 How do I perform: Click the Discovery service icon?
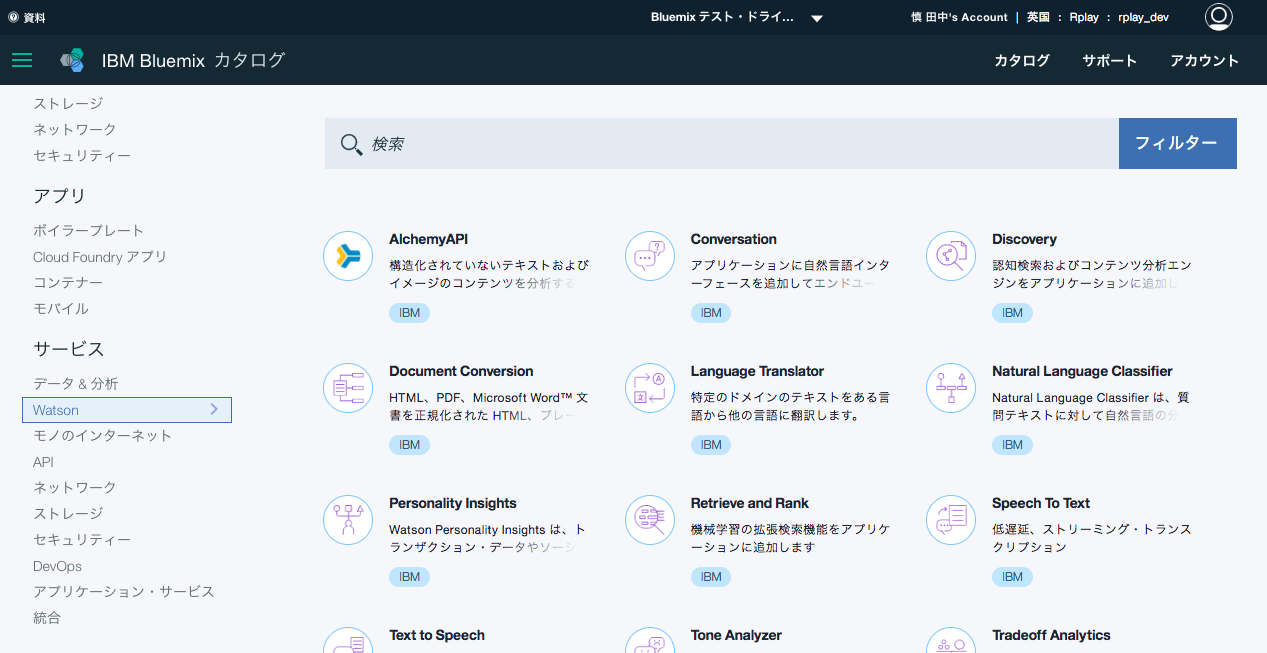(951, 256)
